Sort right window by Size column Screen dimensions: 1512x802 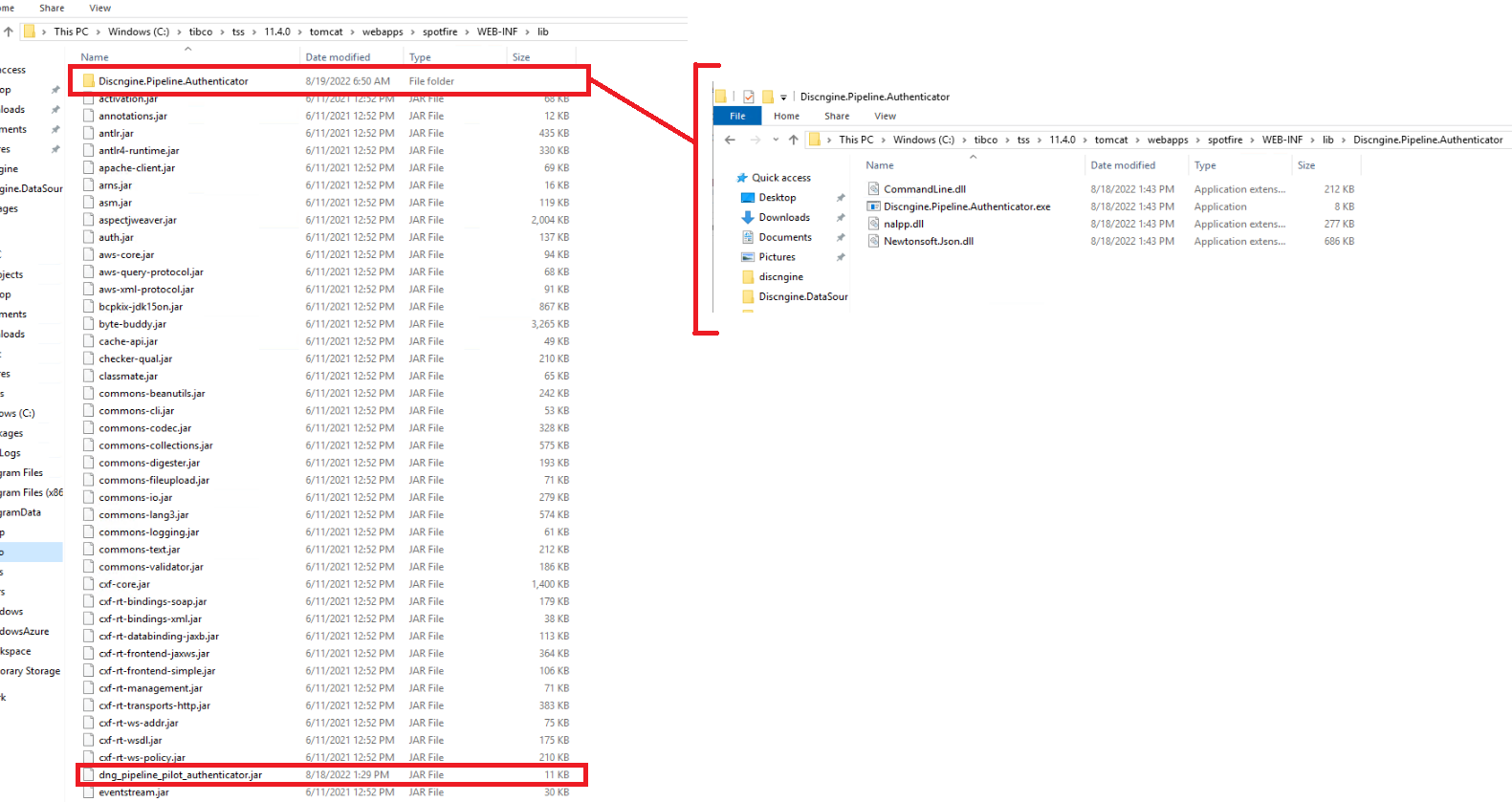point(1306,165)
